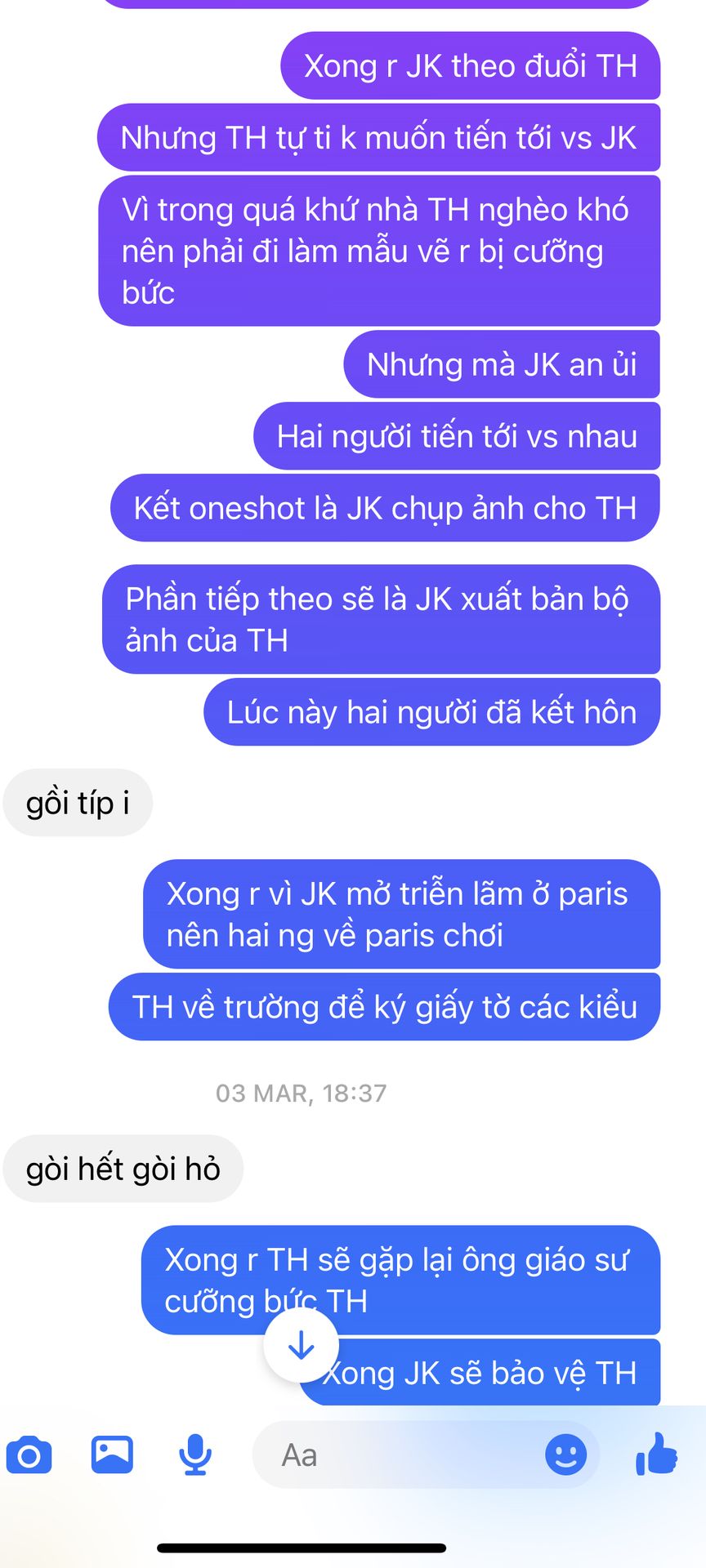This screenshot has height=1568, width=706.
Task: Open the camera from the message bar
Action: pos(29,1454)
